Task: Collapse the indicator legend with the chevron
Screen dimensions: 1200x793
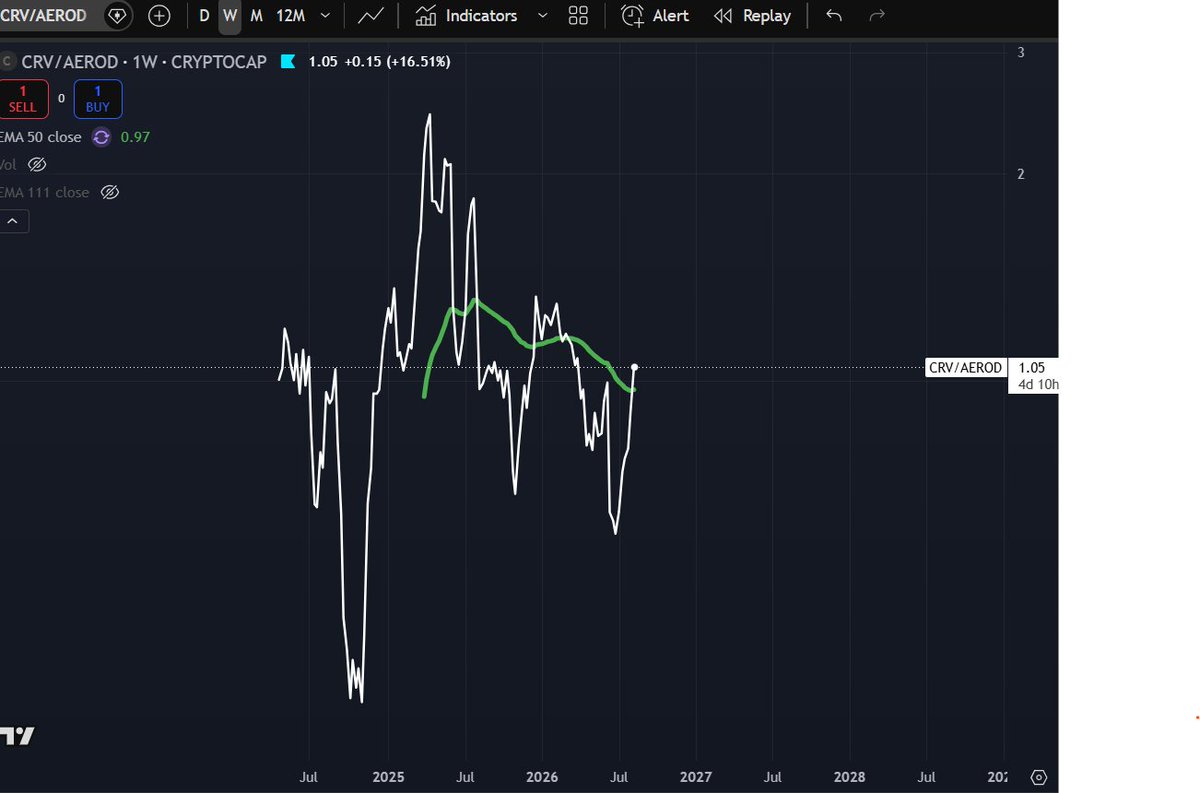Action: pos(14,221)
